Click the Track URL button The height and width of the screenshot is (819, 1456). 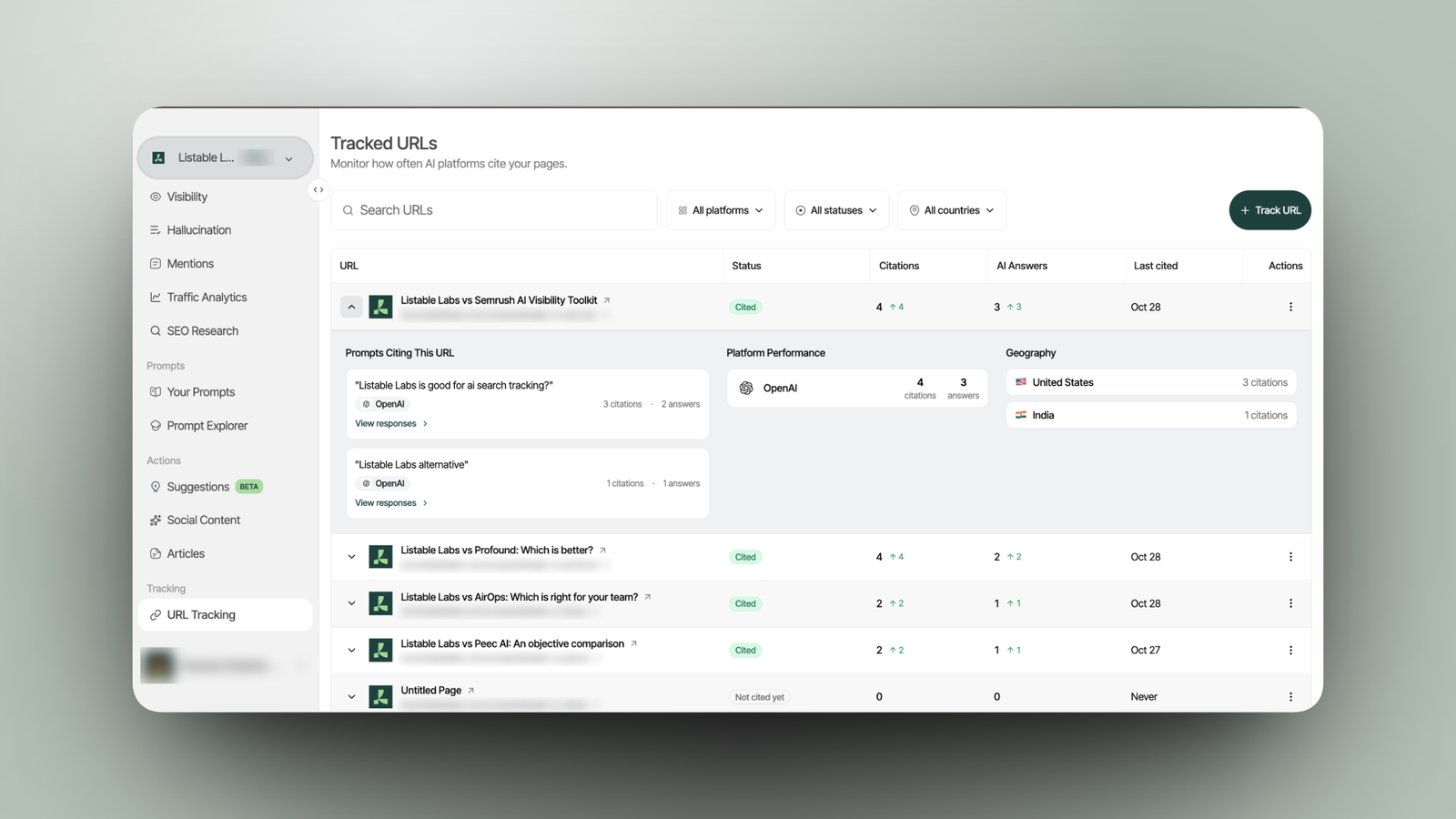point(1270,210)
